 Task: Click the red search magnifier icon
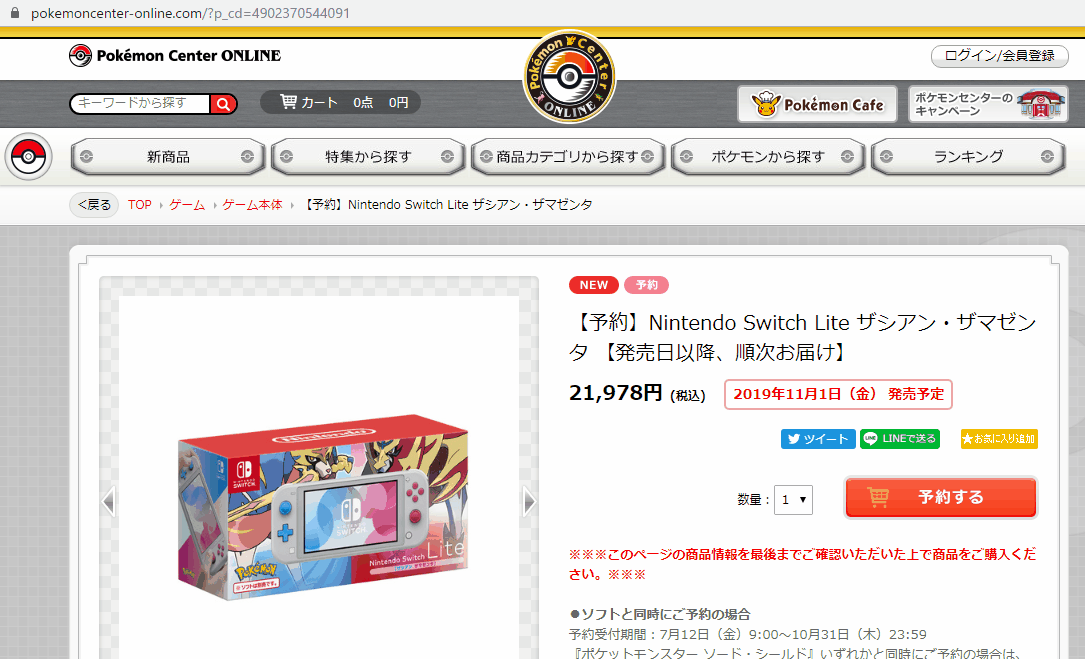coord(223,104)
